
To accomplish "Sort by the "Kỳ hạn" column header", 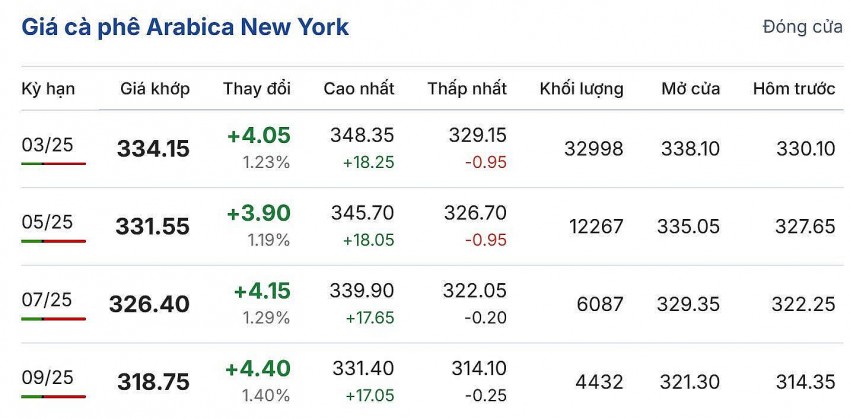I will 48,89.
